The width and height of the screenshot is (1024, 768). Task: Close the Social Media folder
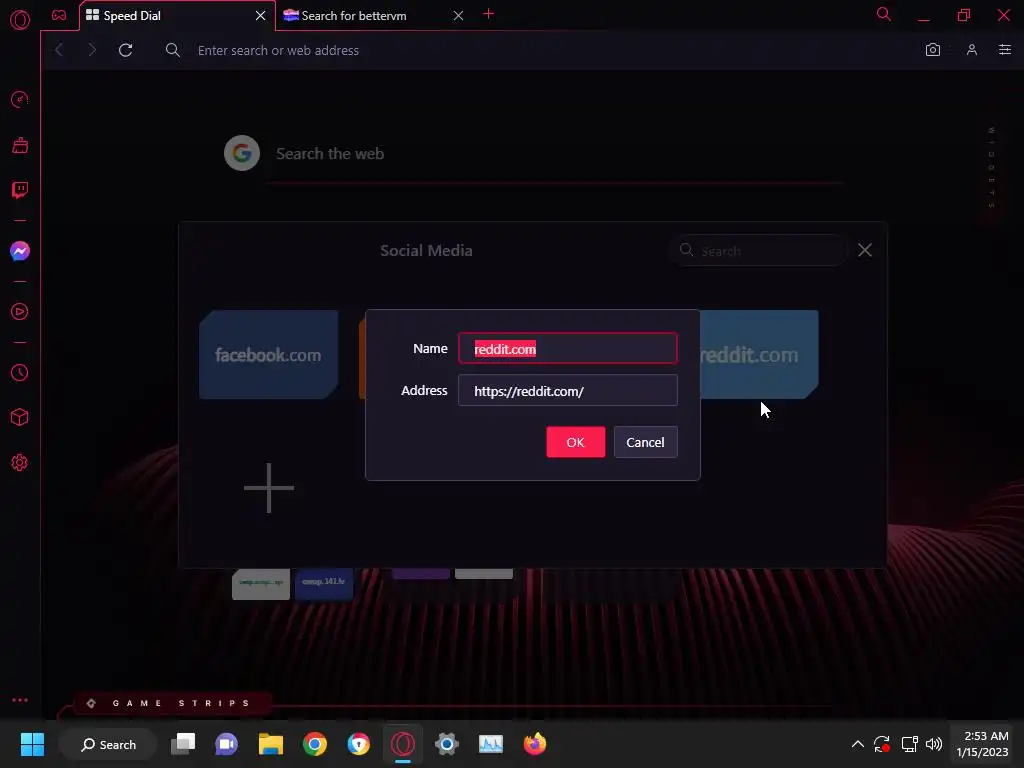(865, 250)
